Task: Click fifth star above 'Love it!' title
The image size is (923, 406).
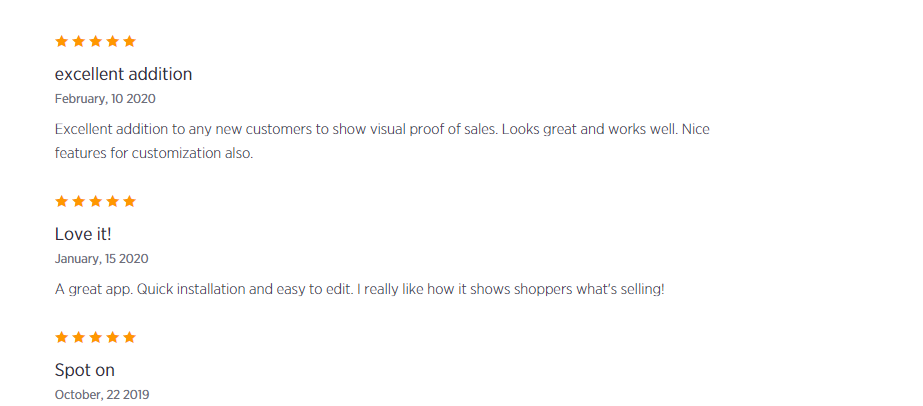Action: click(x=129, y=202)
